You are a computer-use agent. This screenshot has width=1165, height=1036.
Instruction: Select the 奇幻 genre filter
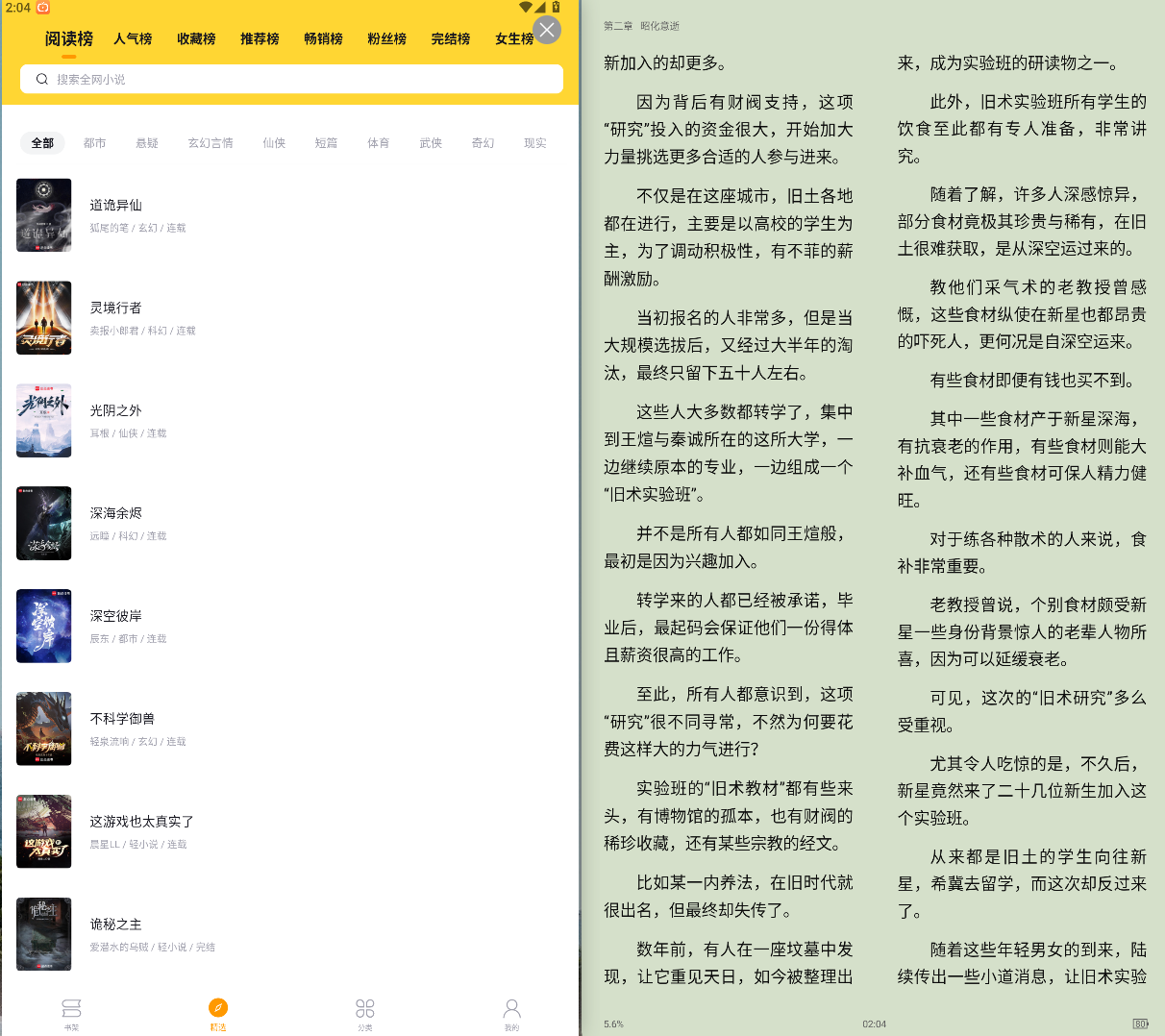[483, 143]
